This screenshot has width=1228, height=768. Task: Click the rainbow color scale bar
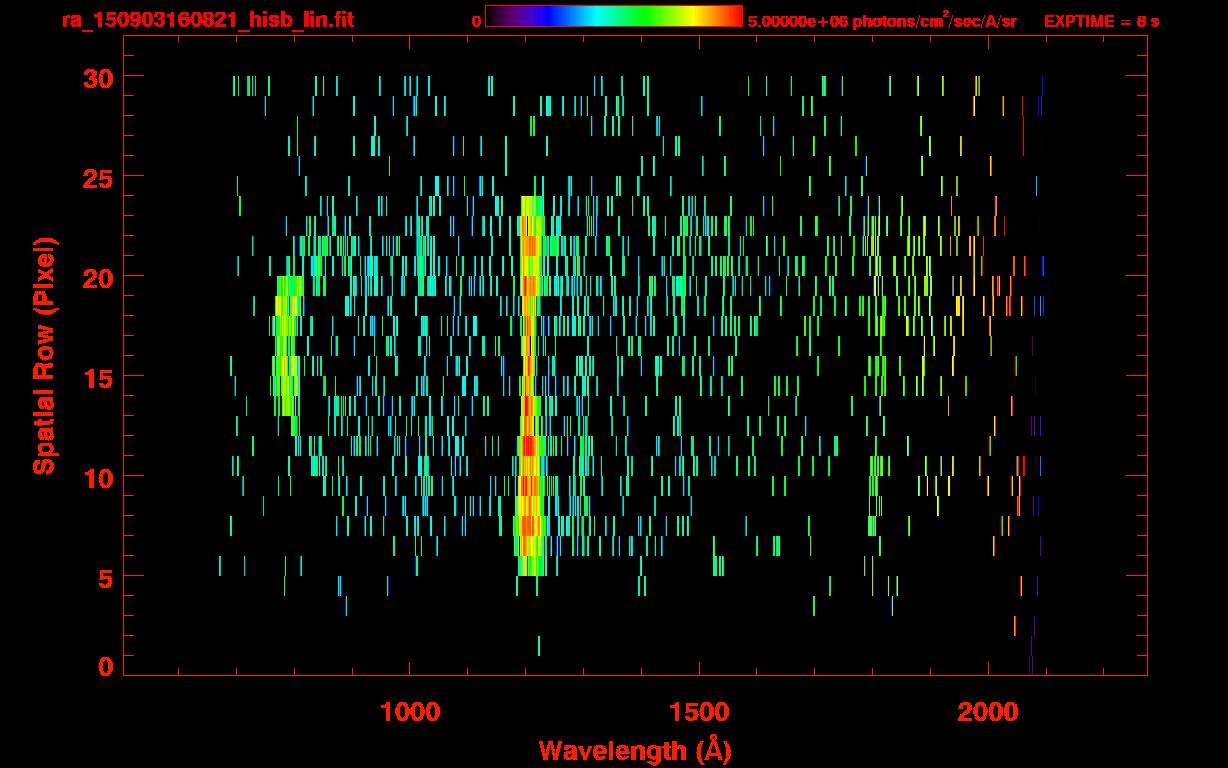[x=614, y=16]
